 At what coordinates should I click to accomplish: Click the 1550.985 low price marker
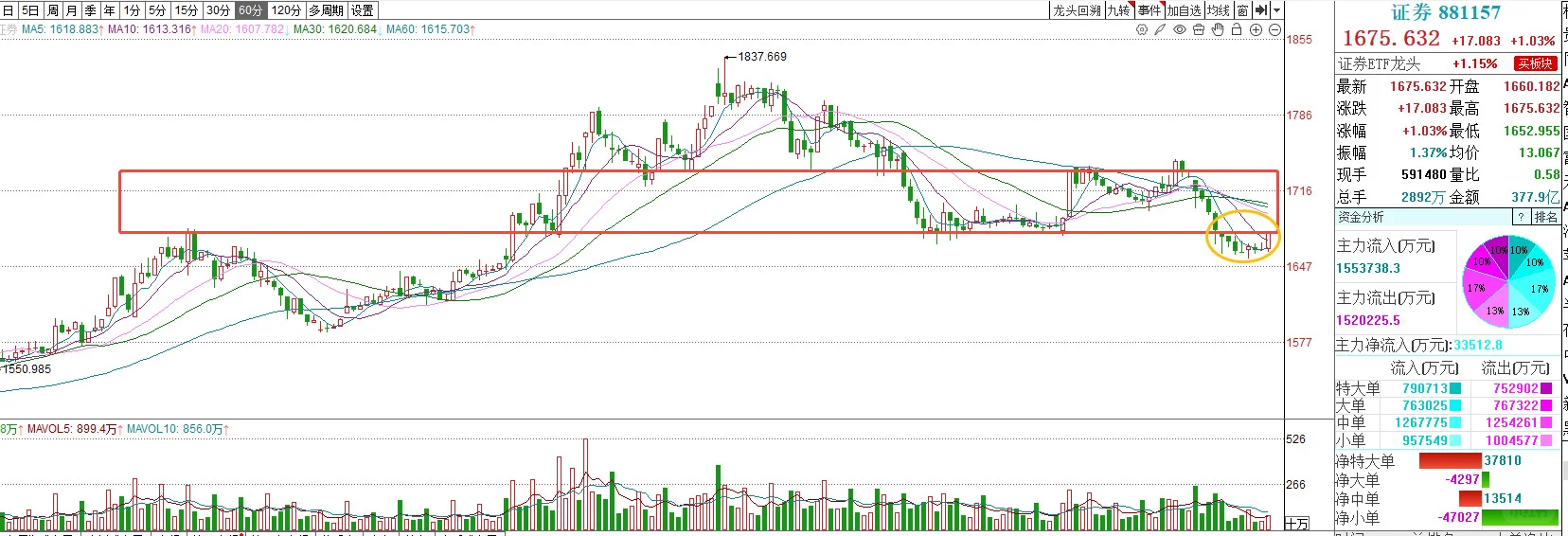click(x=27, y=368)
